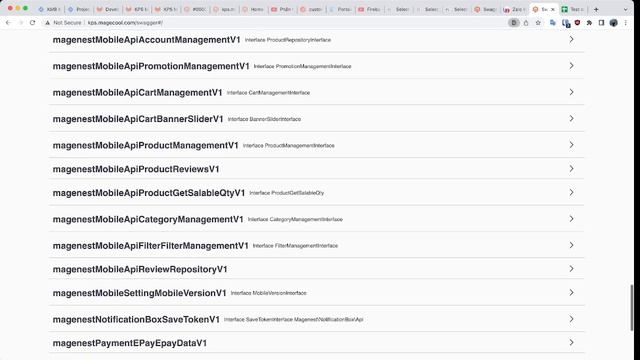The height and width of the screenshot is (360, 640).
Task: Reload the swagger page
Action: 33,23
